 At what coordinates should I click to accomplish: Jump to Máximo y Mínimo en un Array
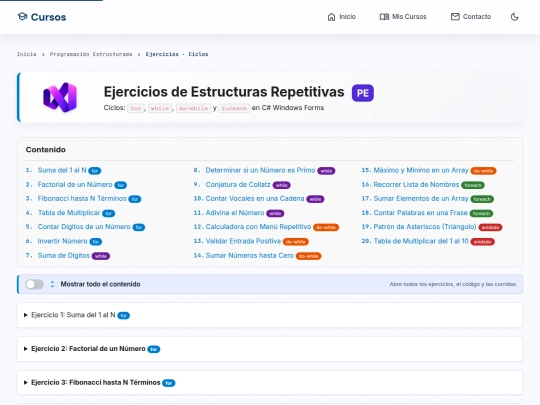(x=421, y=170)
